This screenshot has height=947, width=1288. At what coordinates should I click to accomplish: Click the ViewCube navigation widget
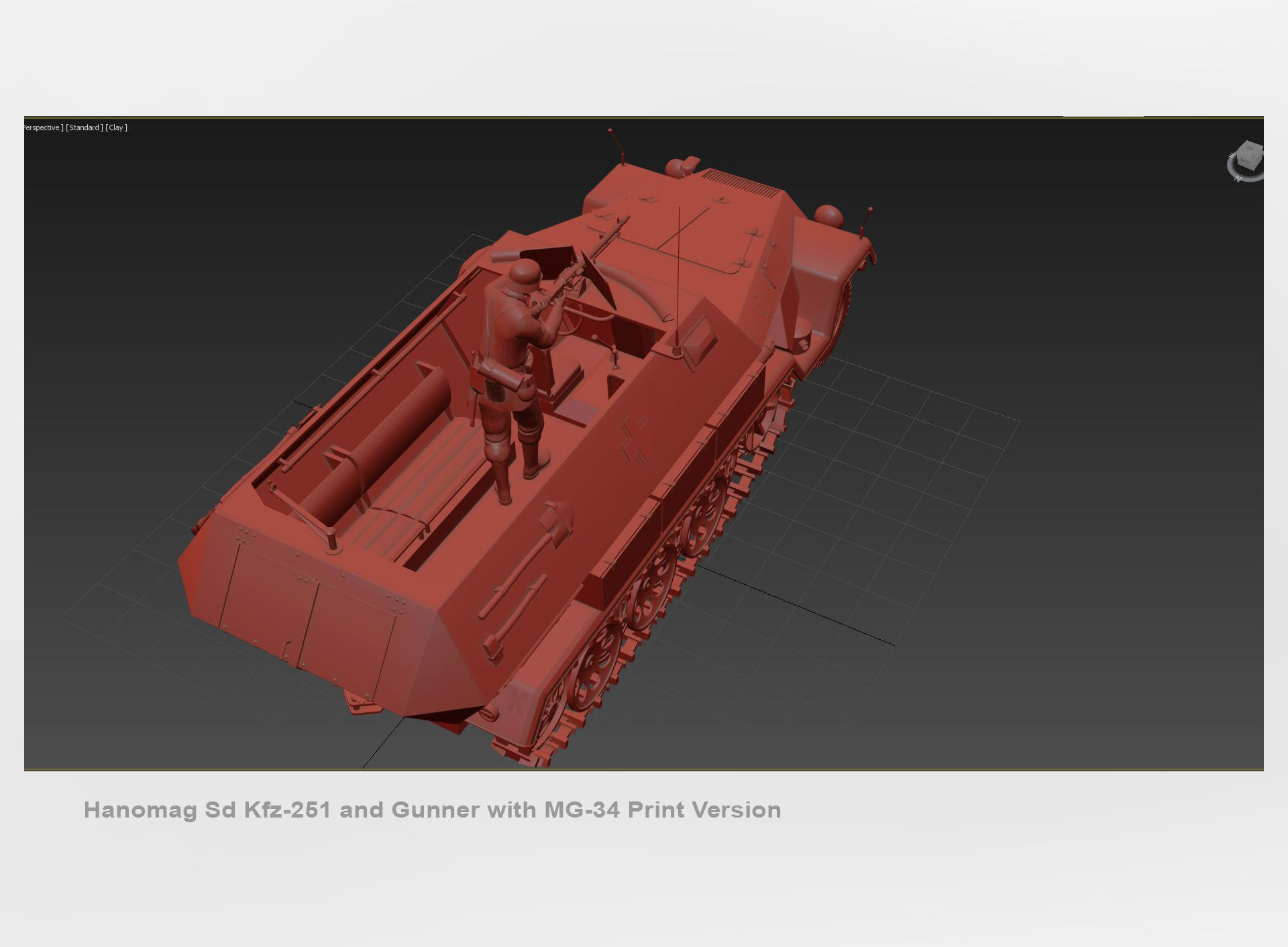point(1246,161)
